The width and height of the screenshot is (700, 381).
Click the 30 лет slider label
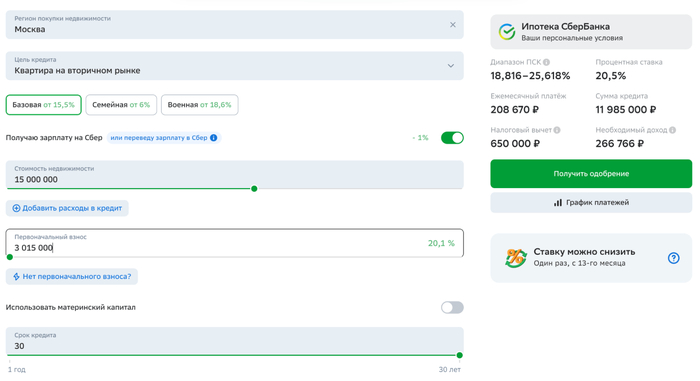[x=450, y=370]
